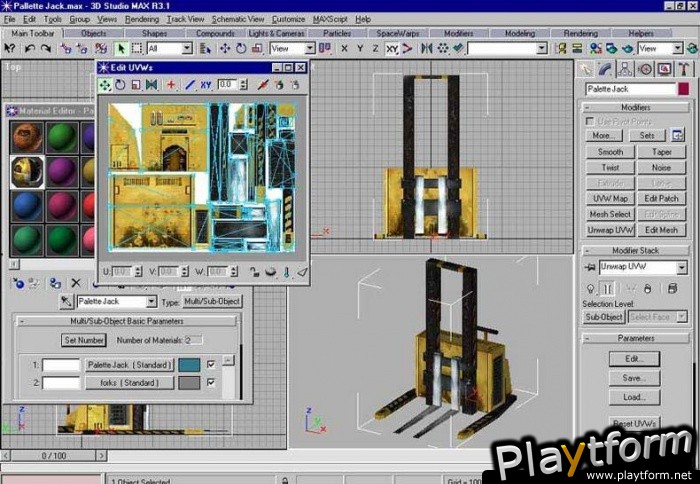This screenshot has width=700, height=484.
Task: Select Rotate tool in Edit UVWs window
Action: [x=120, y=85]
